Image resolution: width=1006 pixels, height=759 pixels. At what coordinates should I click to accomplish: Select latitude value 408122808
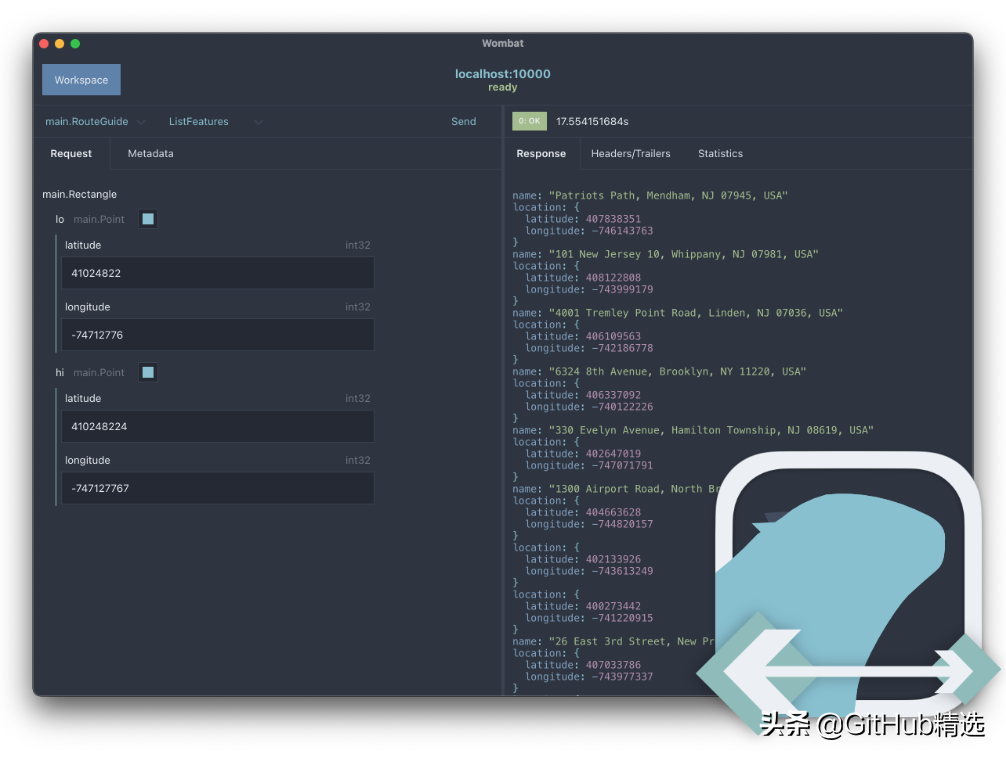[613, 277]
